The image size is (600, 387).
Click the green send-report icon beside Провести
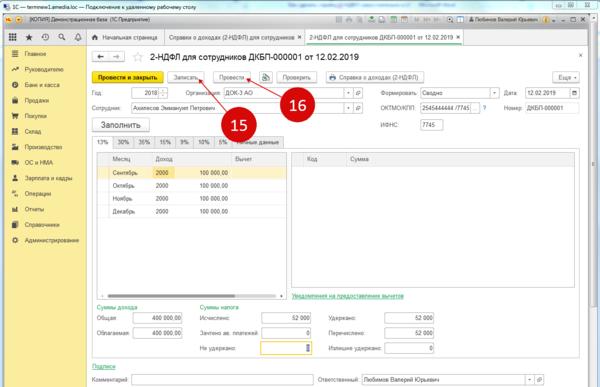click(266, 77)
